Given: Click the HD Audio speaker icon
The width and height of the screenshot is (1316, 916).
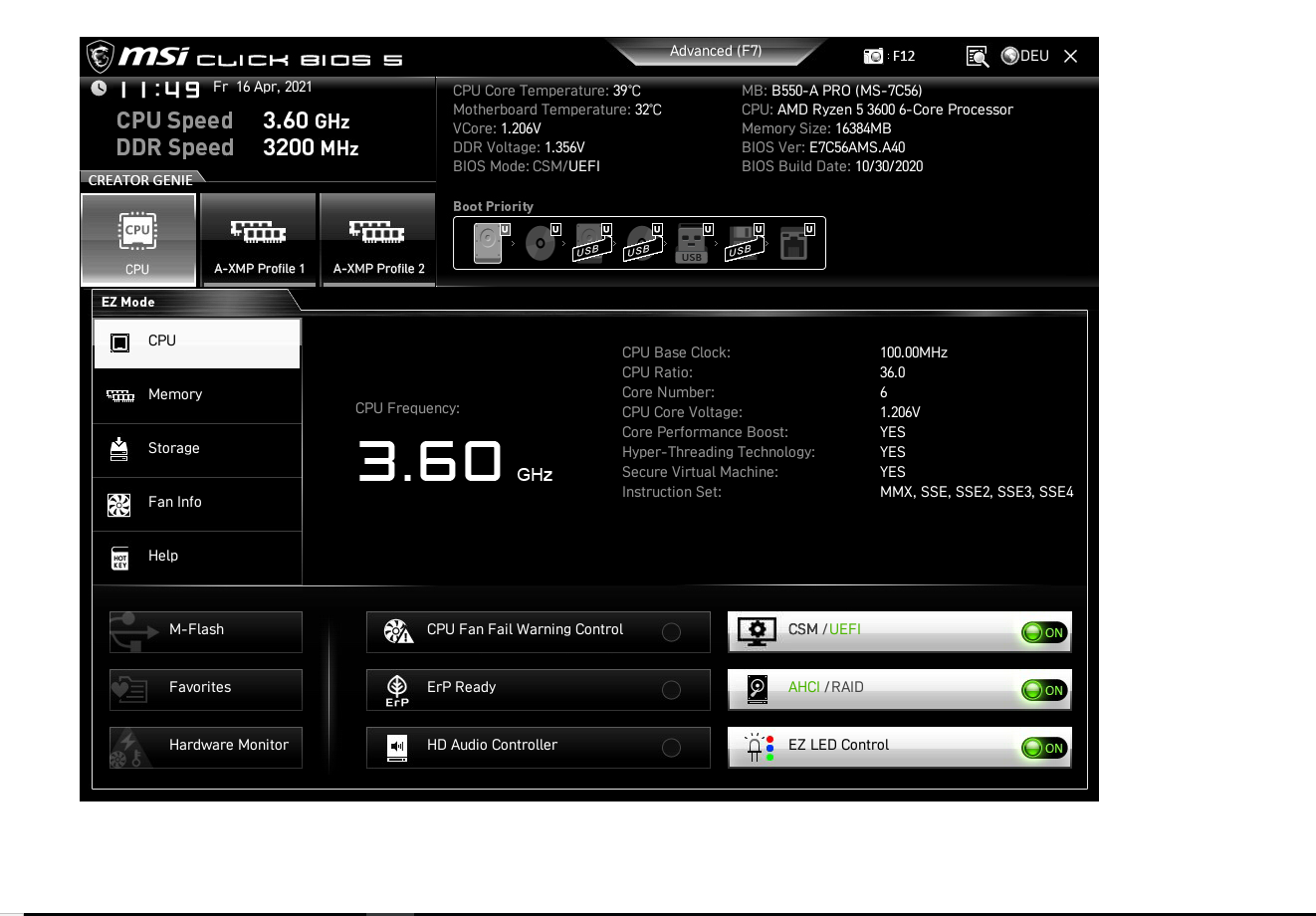Looking at the screenshot, I should point(397,747).
